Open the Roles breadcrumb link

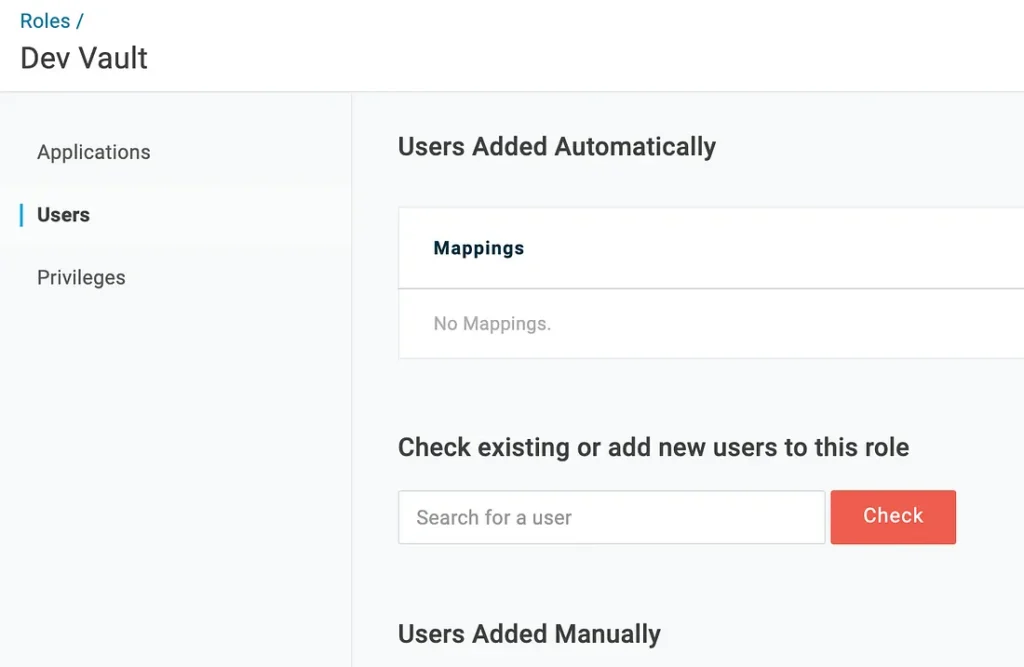(x=44, y=21)
